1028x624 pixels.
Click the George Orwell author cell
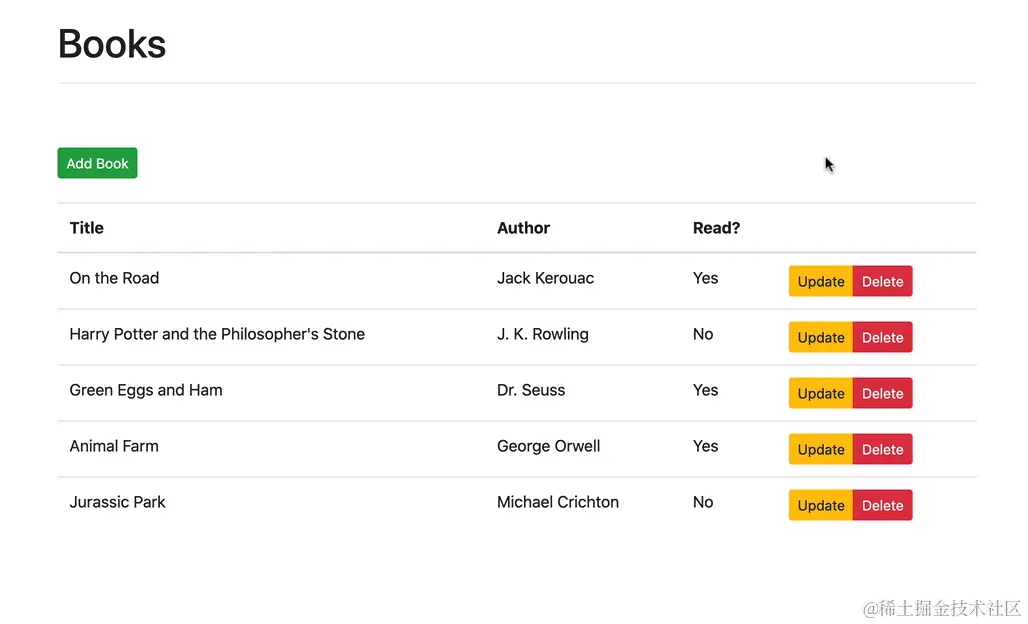548,446
